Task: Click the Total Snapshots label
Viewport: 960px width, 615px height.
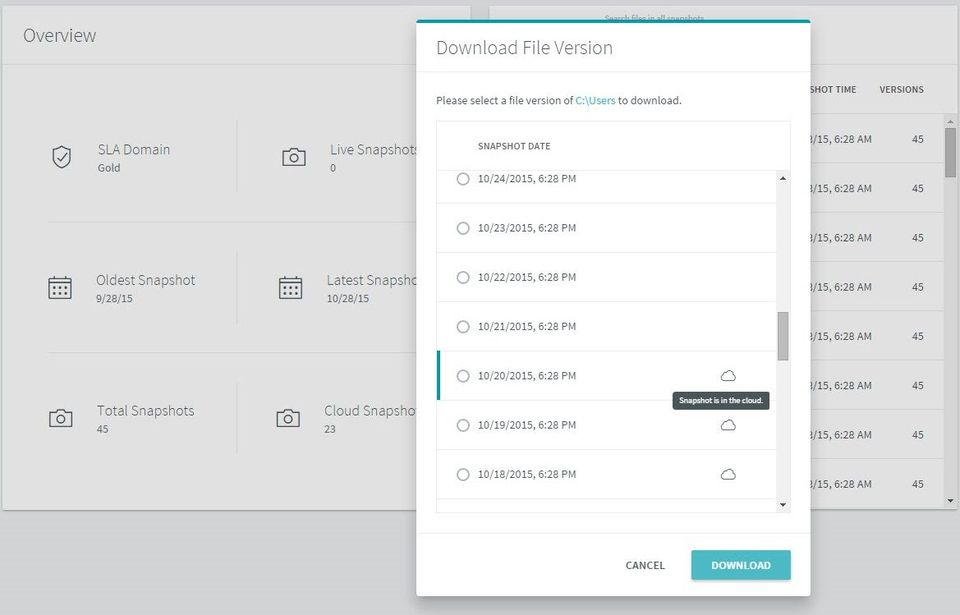Action: pyautogui.click(x=146, y=410)
